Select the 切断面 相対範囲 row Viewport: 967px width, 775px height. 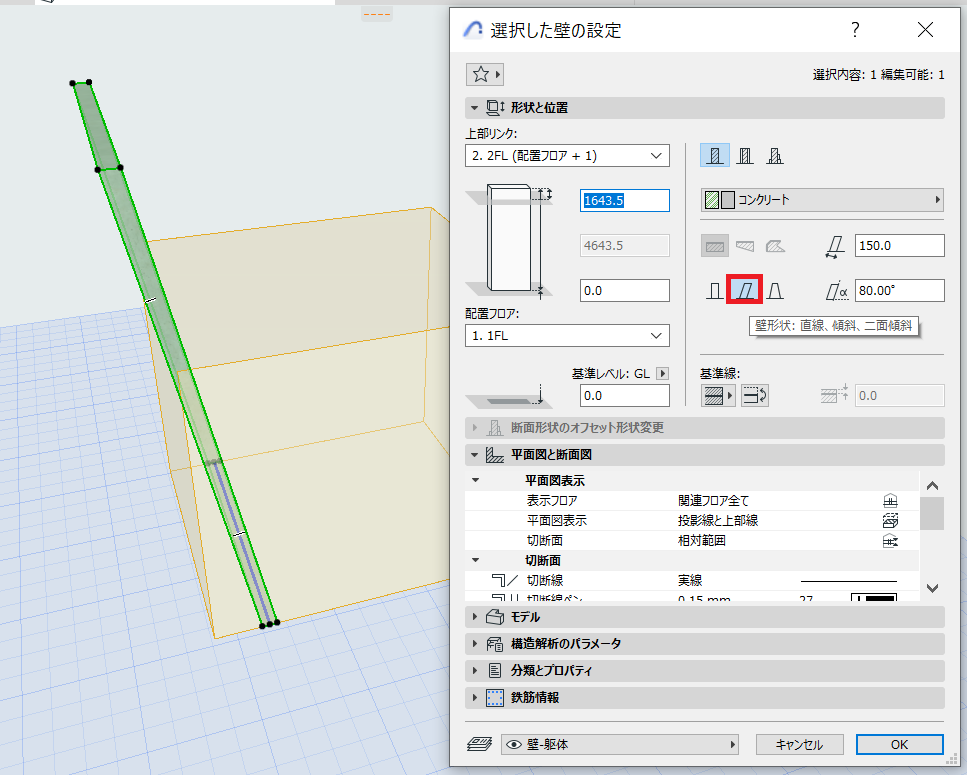[691, 541]
